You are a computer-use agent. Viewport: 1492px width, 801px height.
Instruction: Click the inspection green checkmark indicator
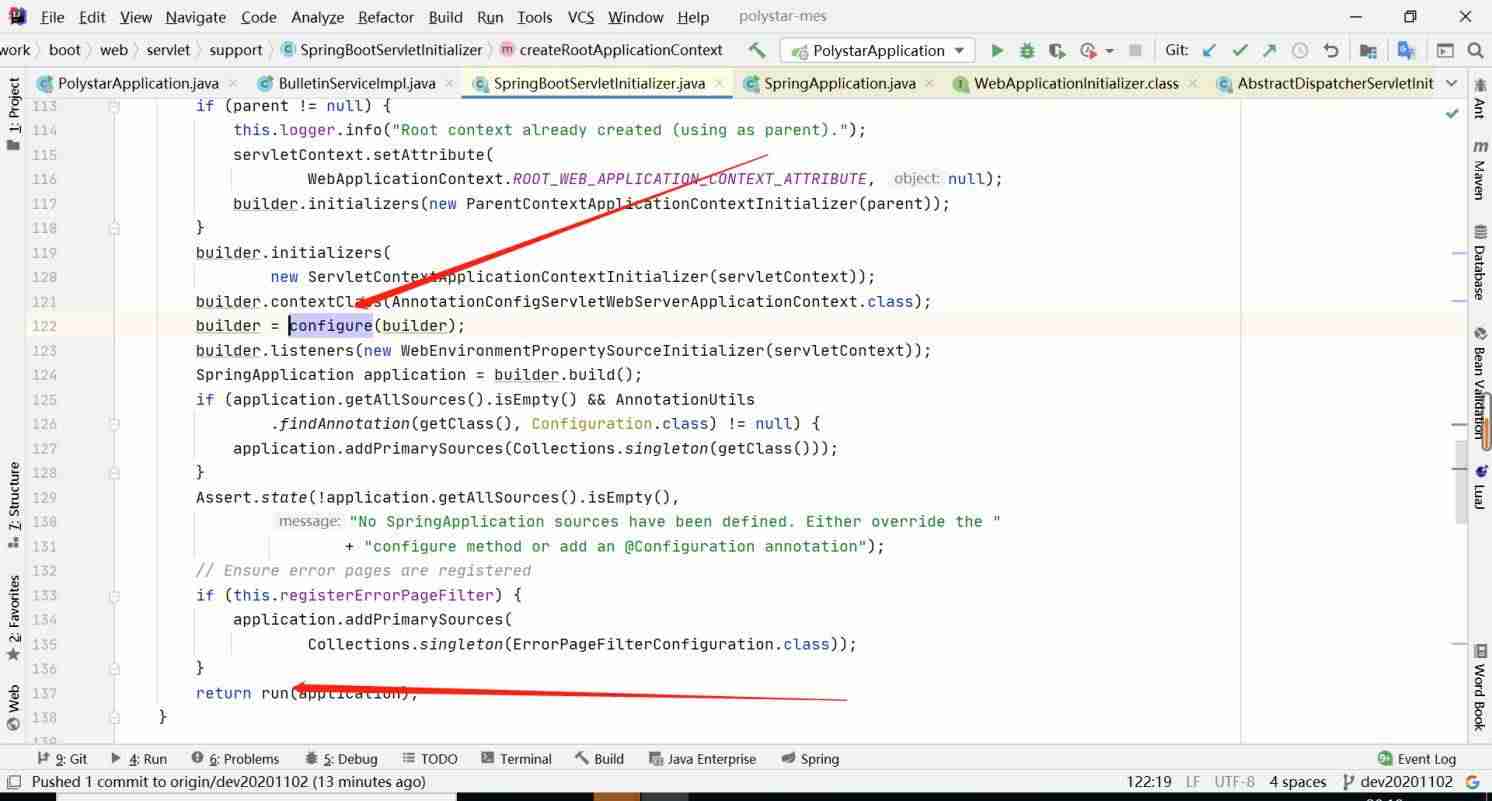point(1452,114)
